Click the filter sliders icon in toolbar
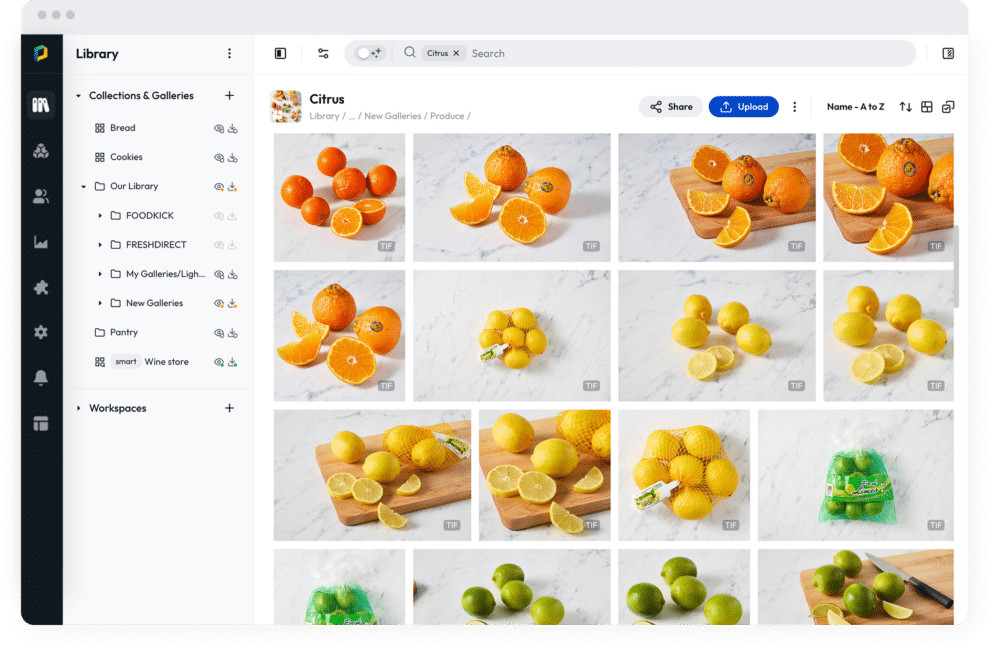The width and height of the screenshot is (1000, 657). point(323,54)
